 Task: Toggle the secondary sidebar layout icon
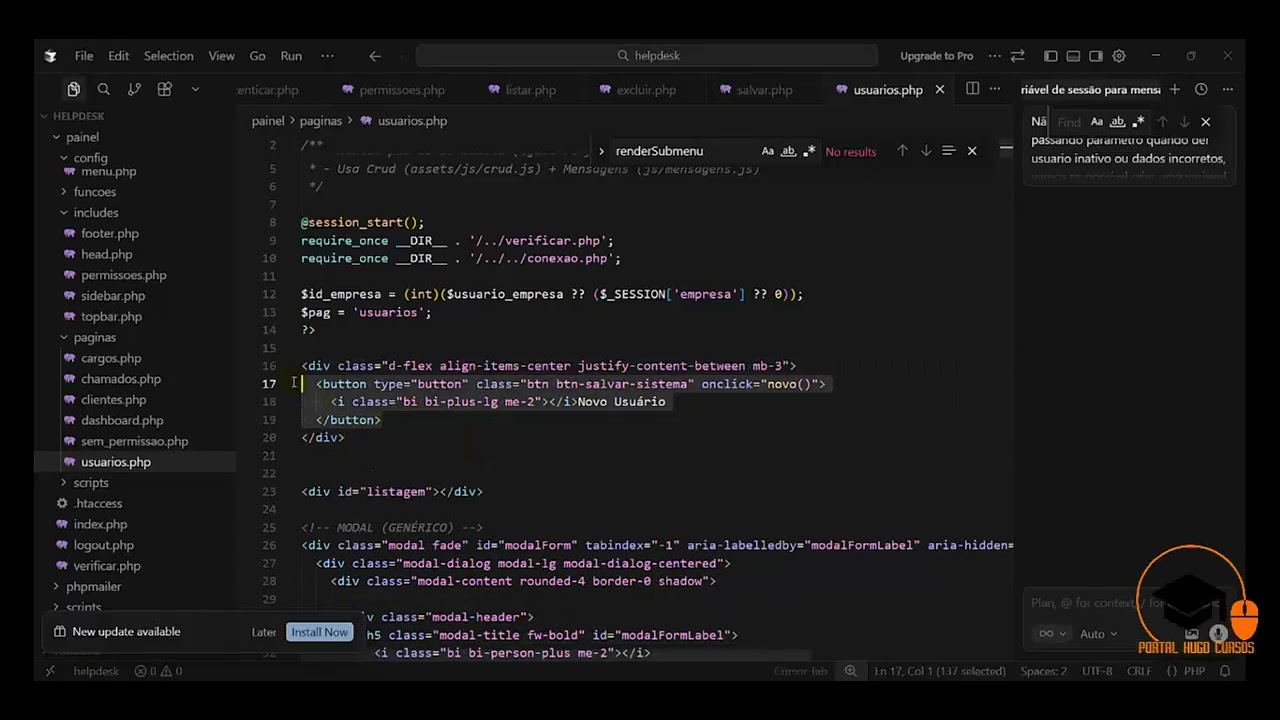pyautogui.click(x=1096, y=56)
